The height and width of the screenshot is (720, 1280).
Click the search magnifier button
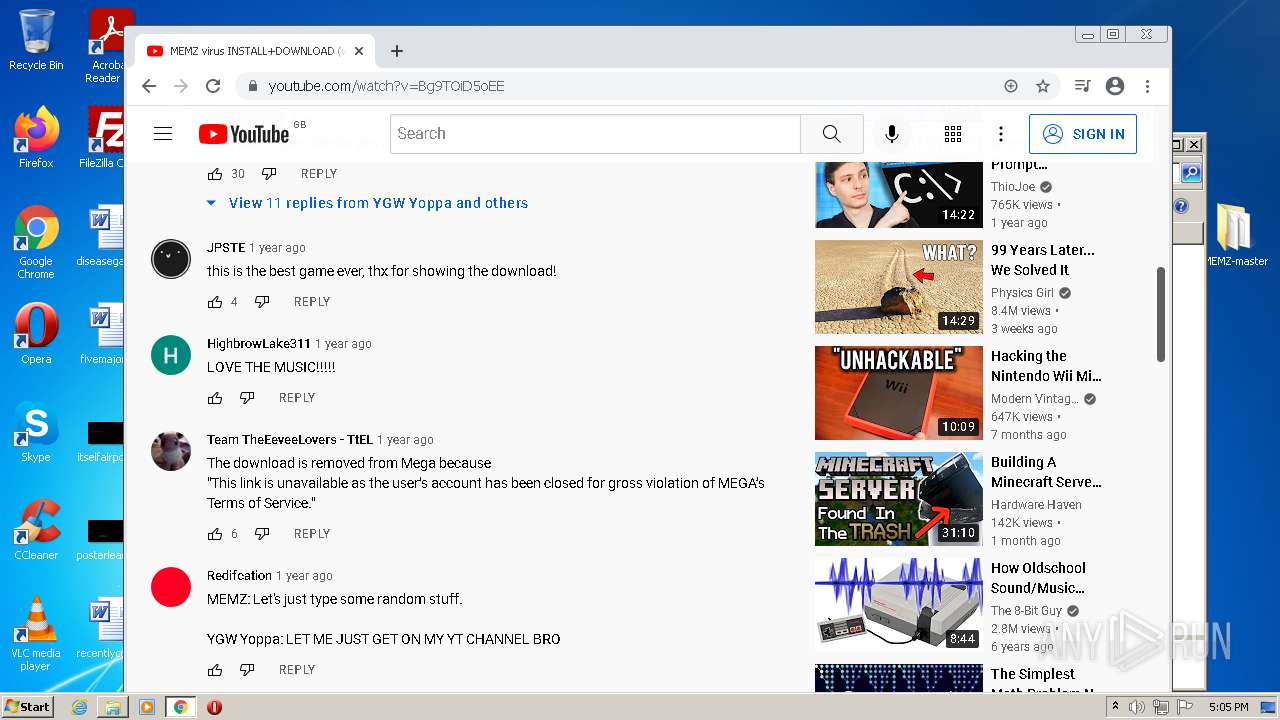click(x=832, y=134)
